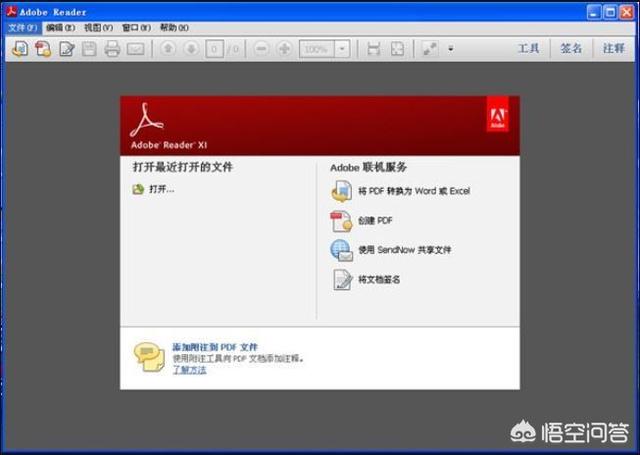Open the 文件 (File) menu

pyautogui.click(x=23, y=28)
